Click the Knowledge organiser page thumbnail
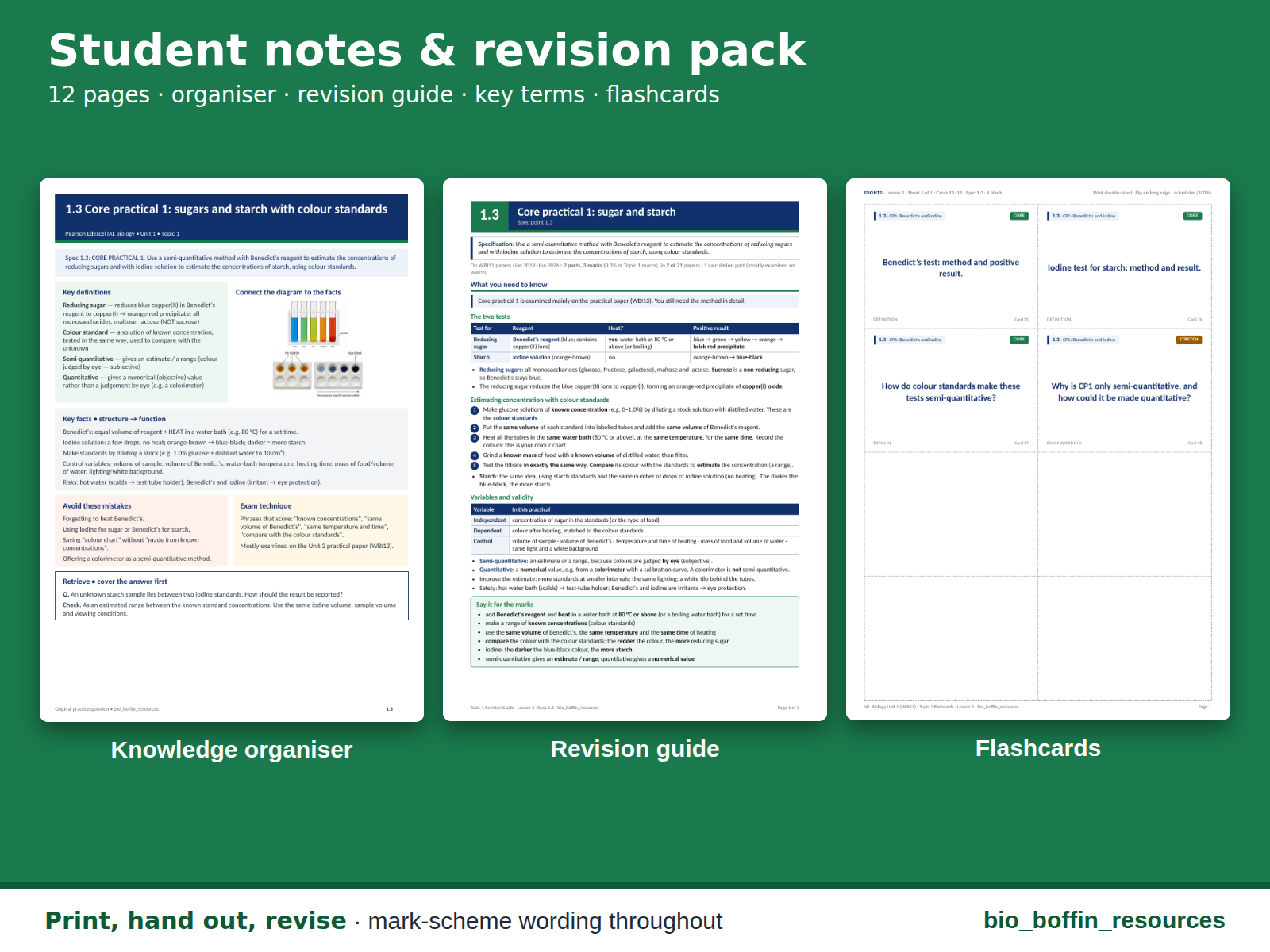 [232, 450]
